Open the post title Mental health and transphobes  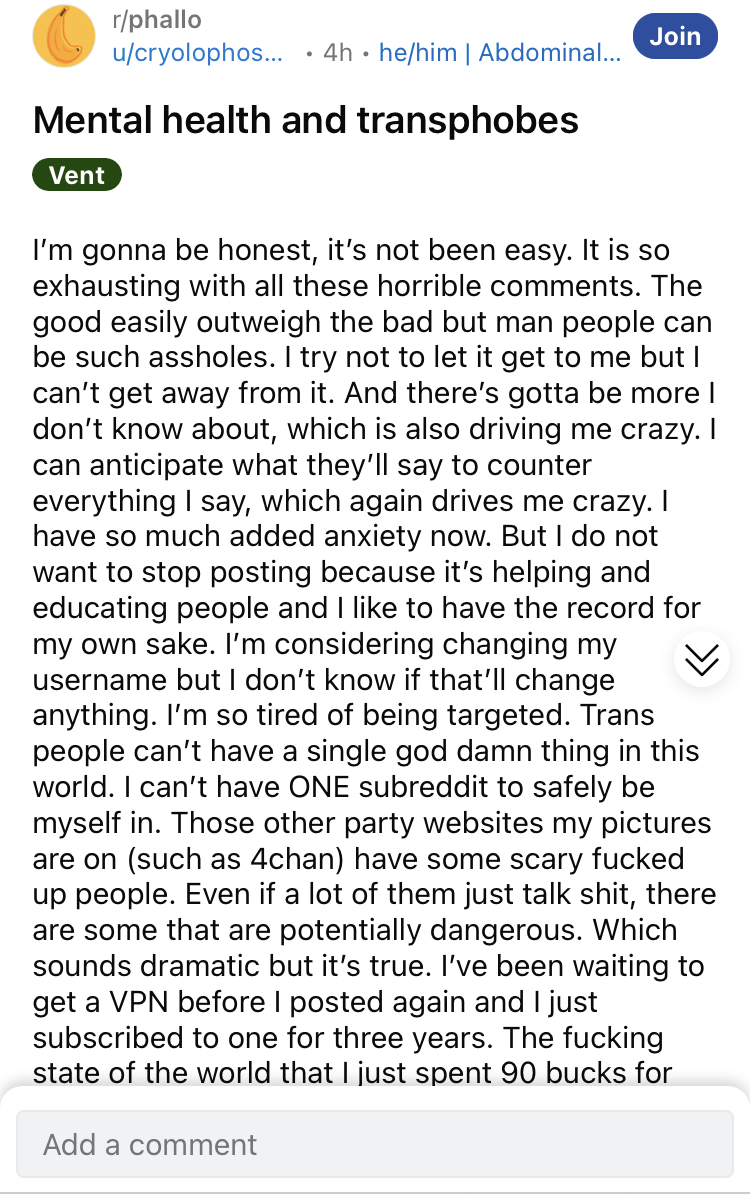(306, 121)
